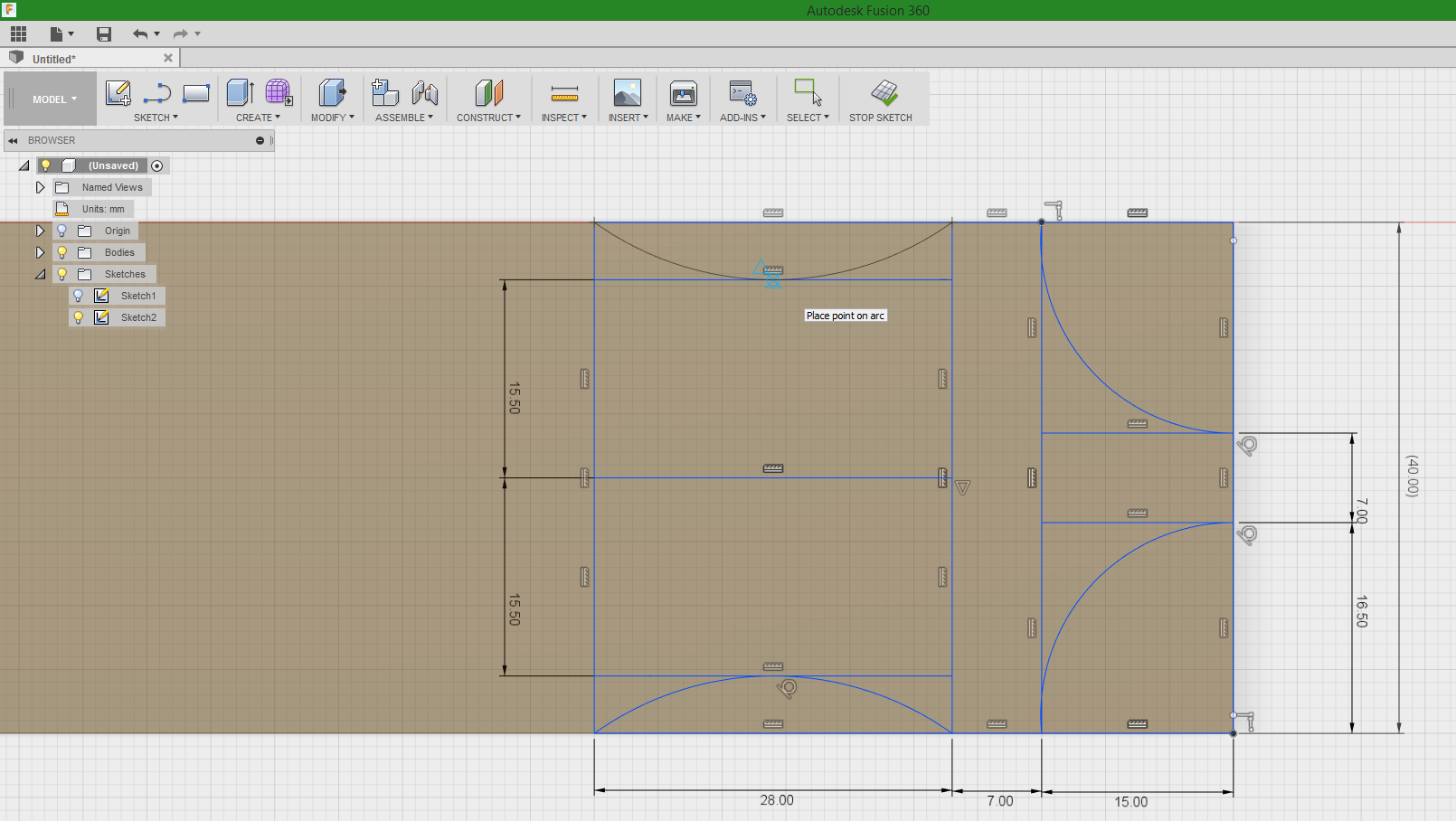Open the undo history dropdown arrow
1456x821 pixels.
157,34
